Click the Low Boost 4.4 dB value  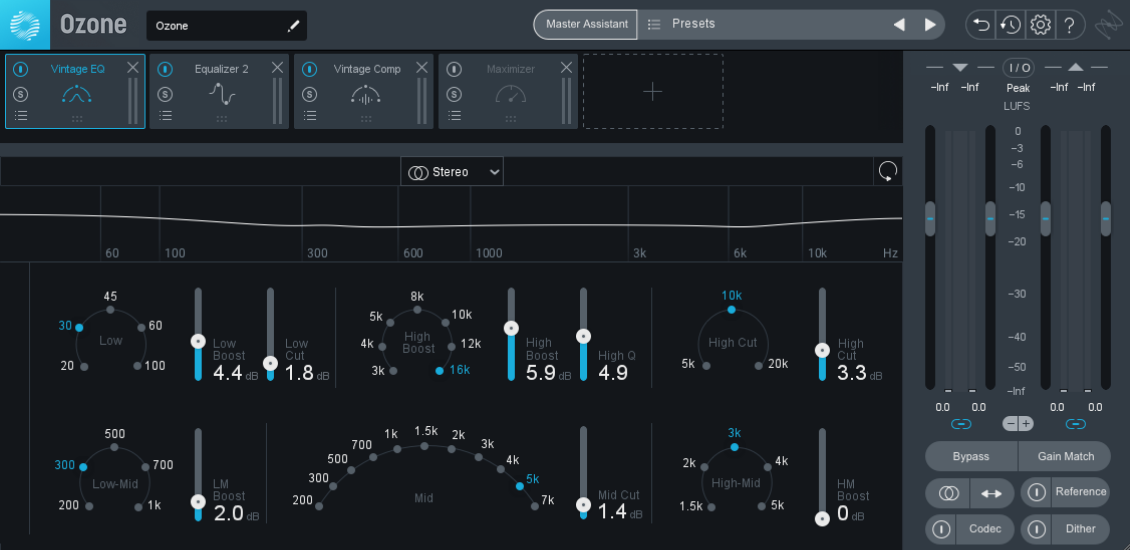click(x=228, y=373)
